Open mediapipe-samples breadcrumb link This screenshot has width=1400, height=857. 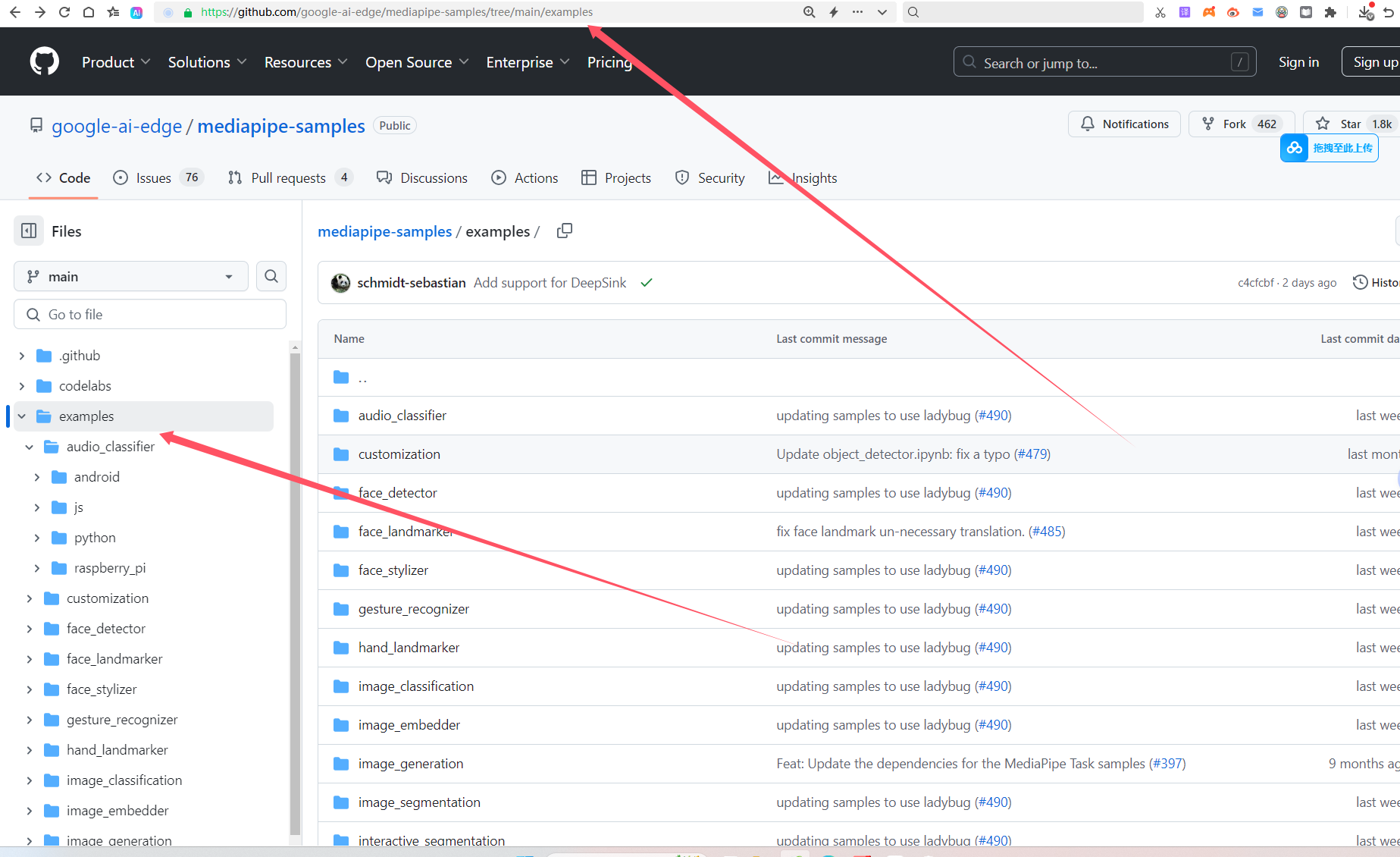384,231
